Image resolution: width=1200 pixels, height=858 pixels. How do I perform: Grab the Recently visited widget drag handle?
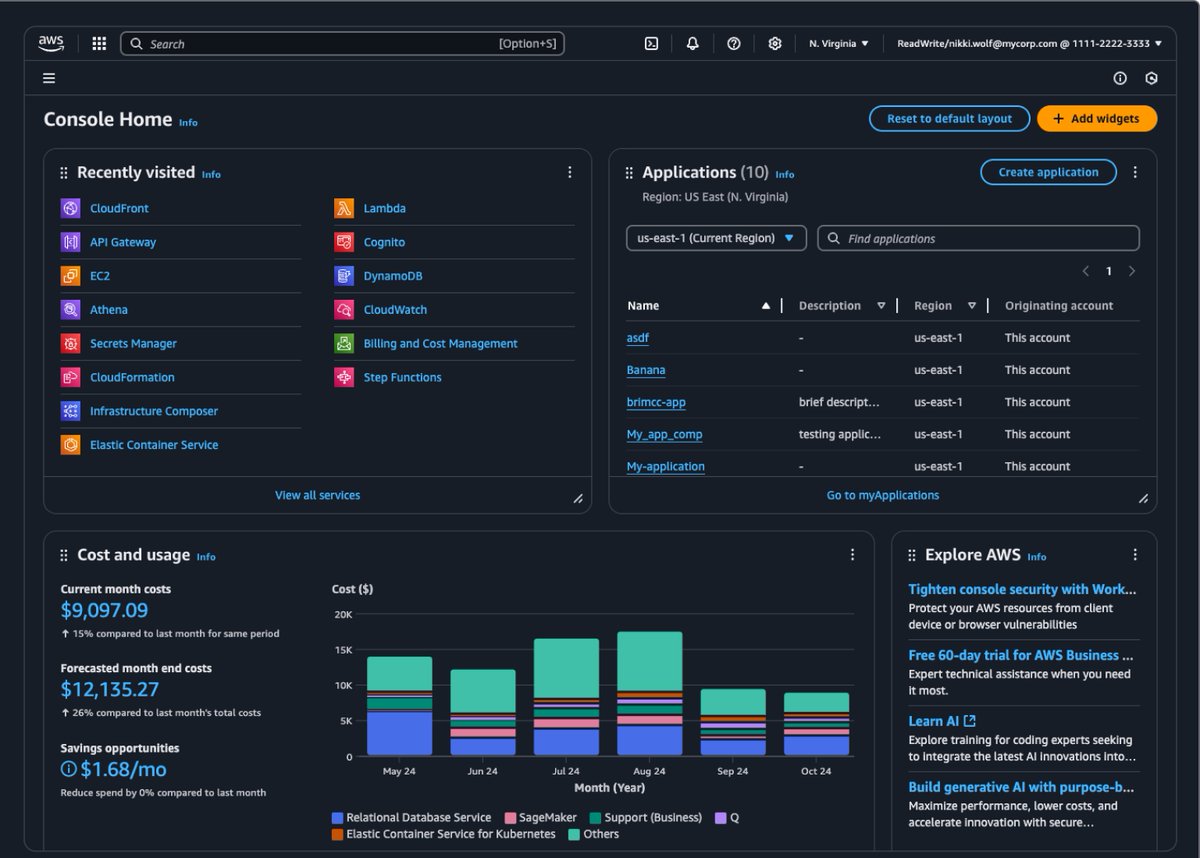(64, 173)
